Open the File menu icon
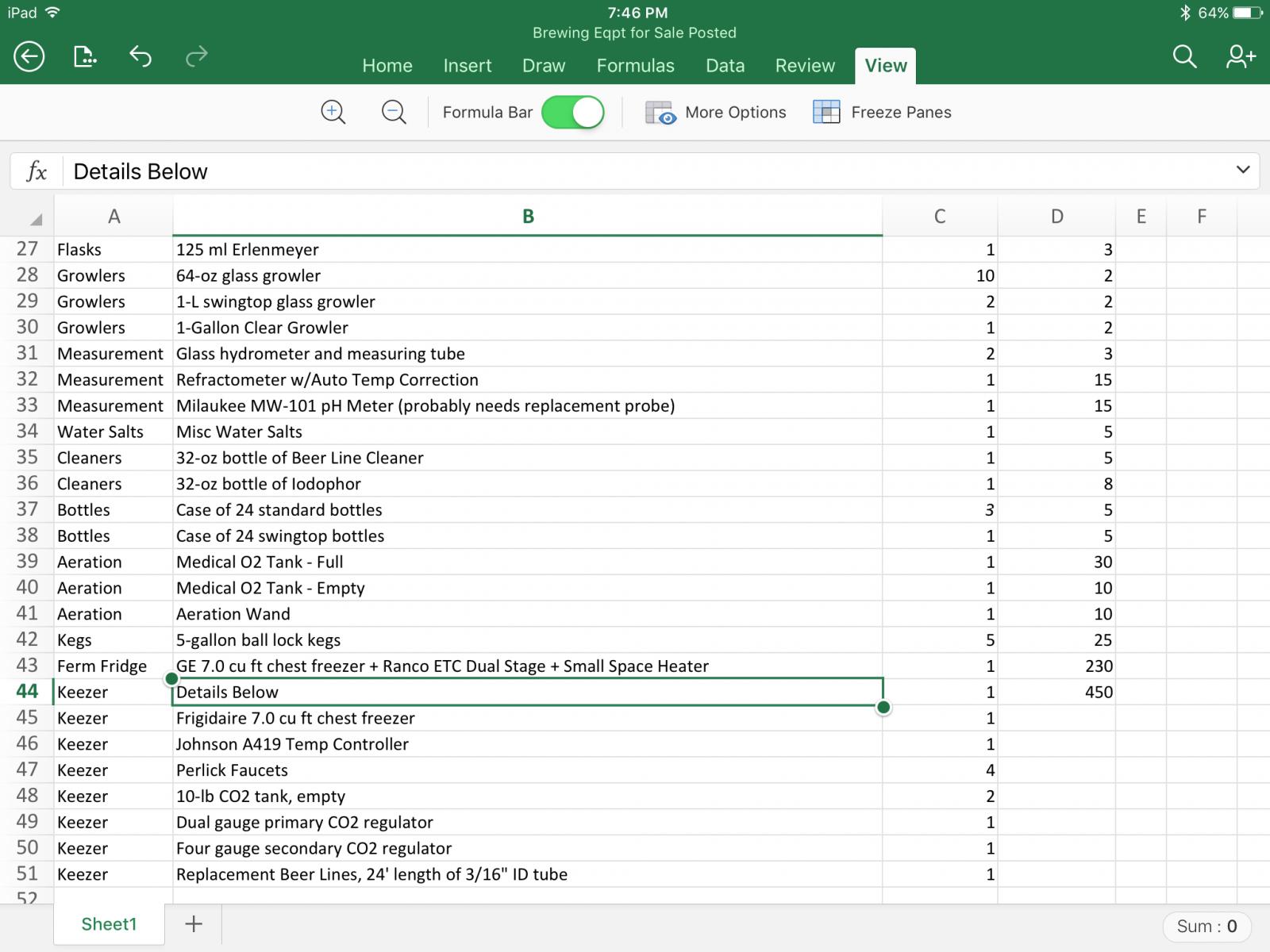The height and width of the screenshot is (952, 1270). pos(84,56)
